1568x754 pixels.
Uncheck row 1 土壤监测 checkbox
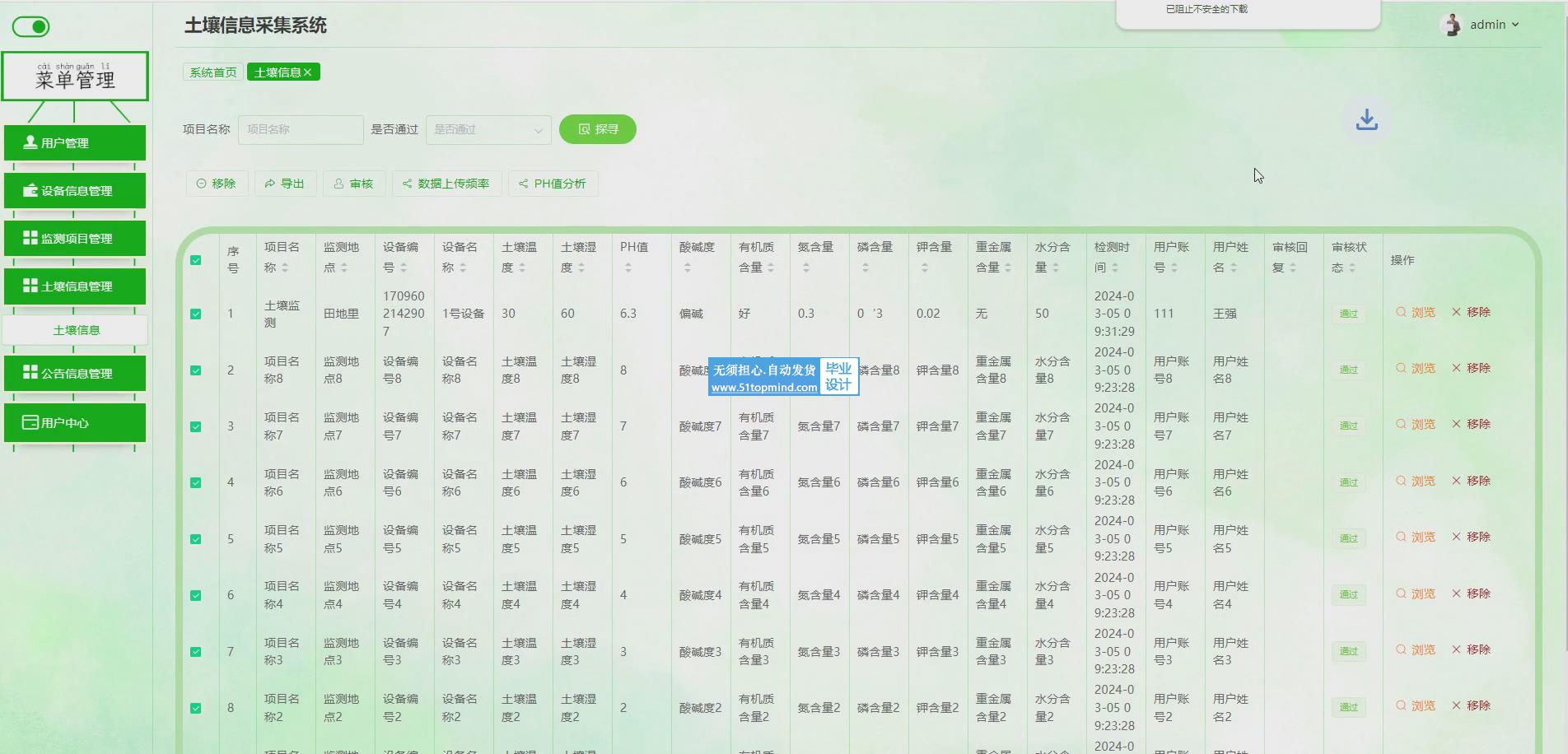coord(196,314)
